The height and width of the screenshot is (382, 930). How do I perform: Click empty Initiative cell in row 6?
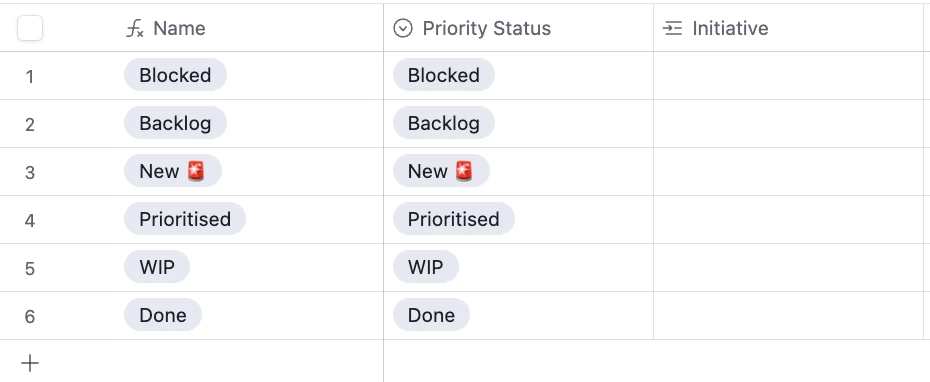[788, 316]
